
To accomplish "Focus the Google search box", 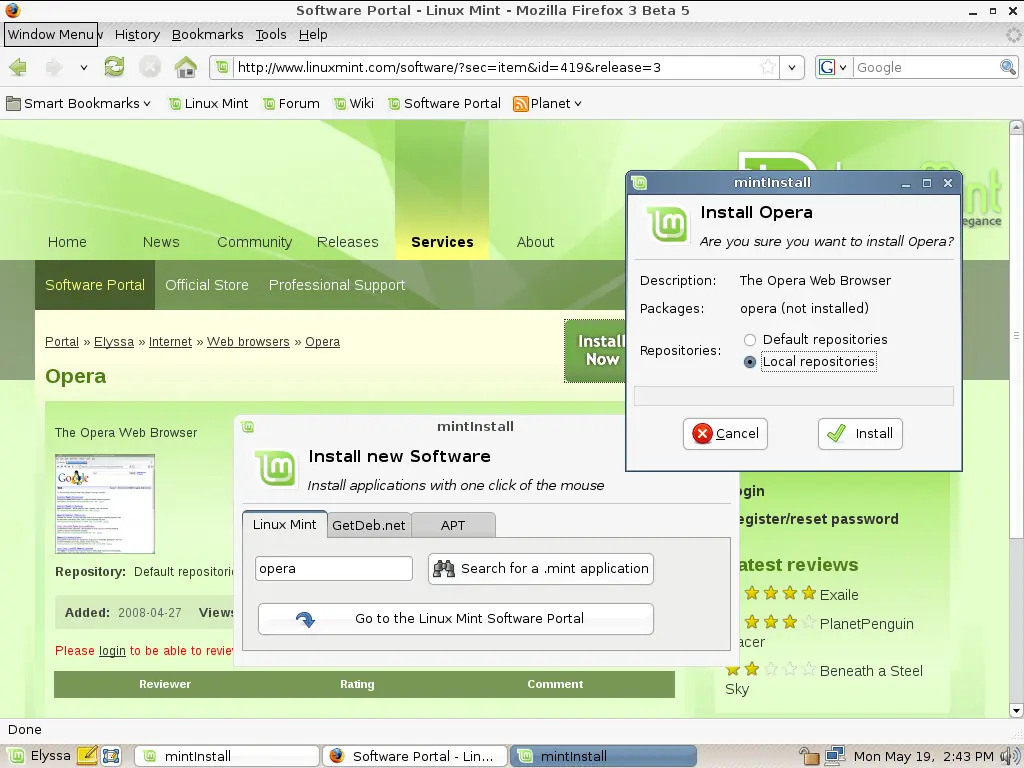I will click(x=926, y=67).
